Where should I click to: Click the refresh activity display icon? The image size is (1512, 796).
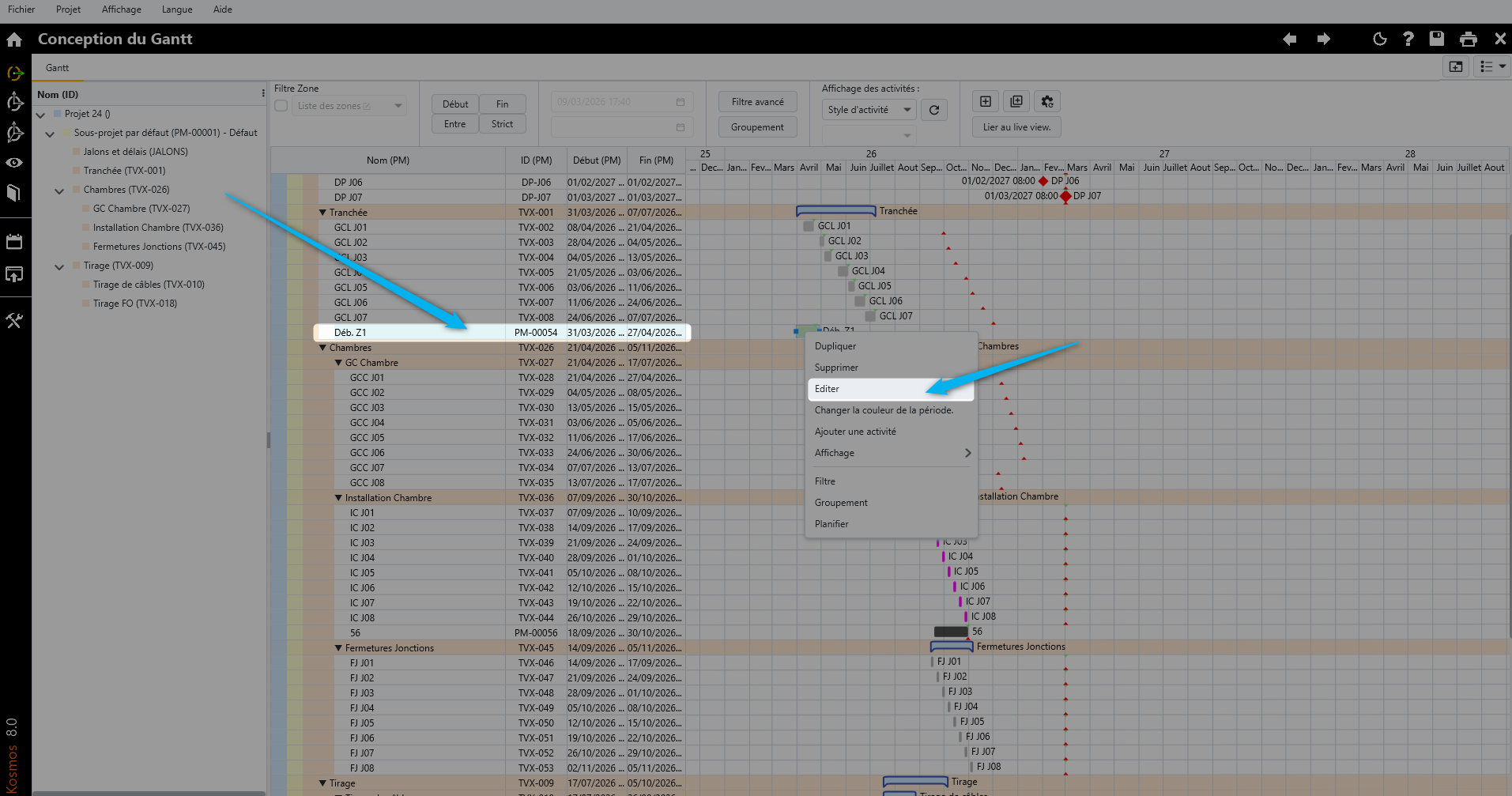coord(934,110)
